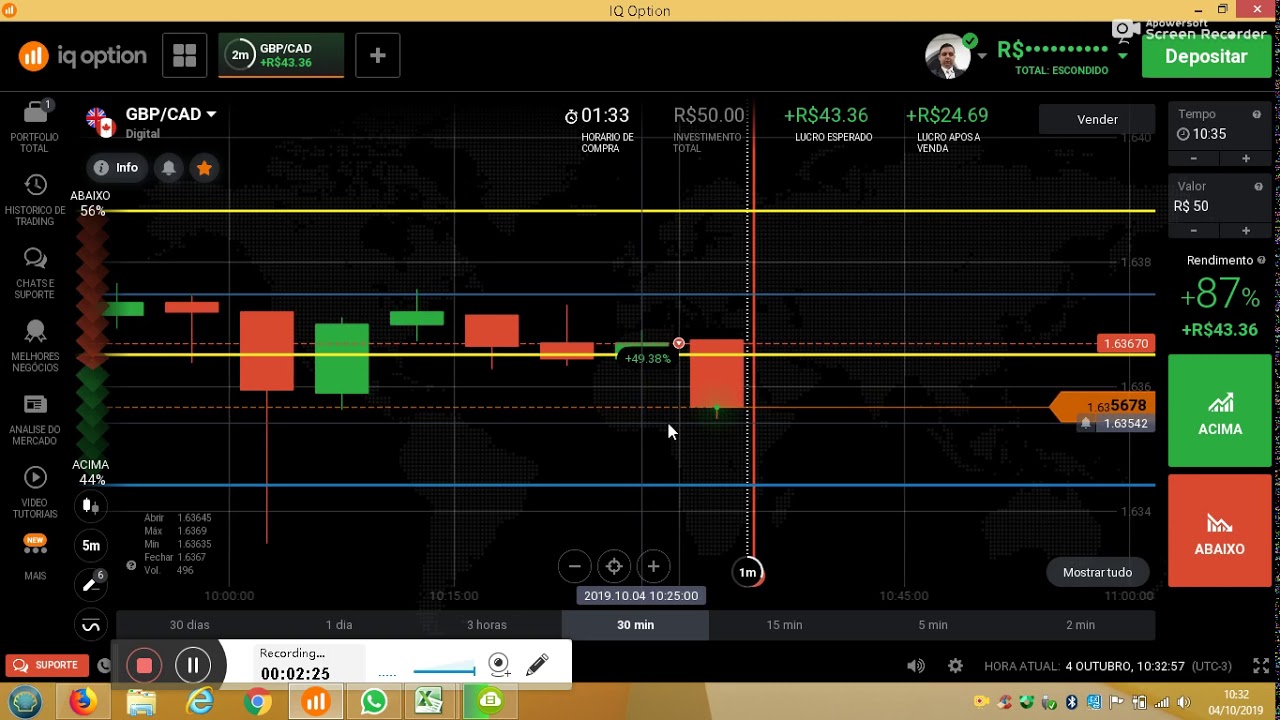The image size is (1280, 720).
Task: Add a new asset tab
Action: coord(378,56)
